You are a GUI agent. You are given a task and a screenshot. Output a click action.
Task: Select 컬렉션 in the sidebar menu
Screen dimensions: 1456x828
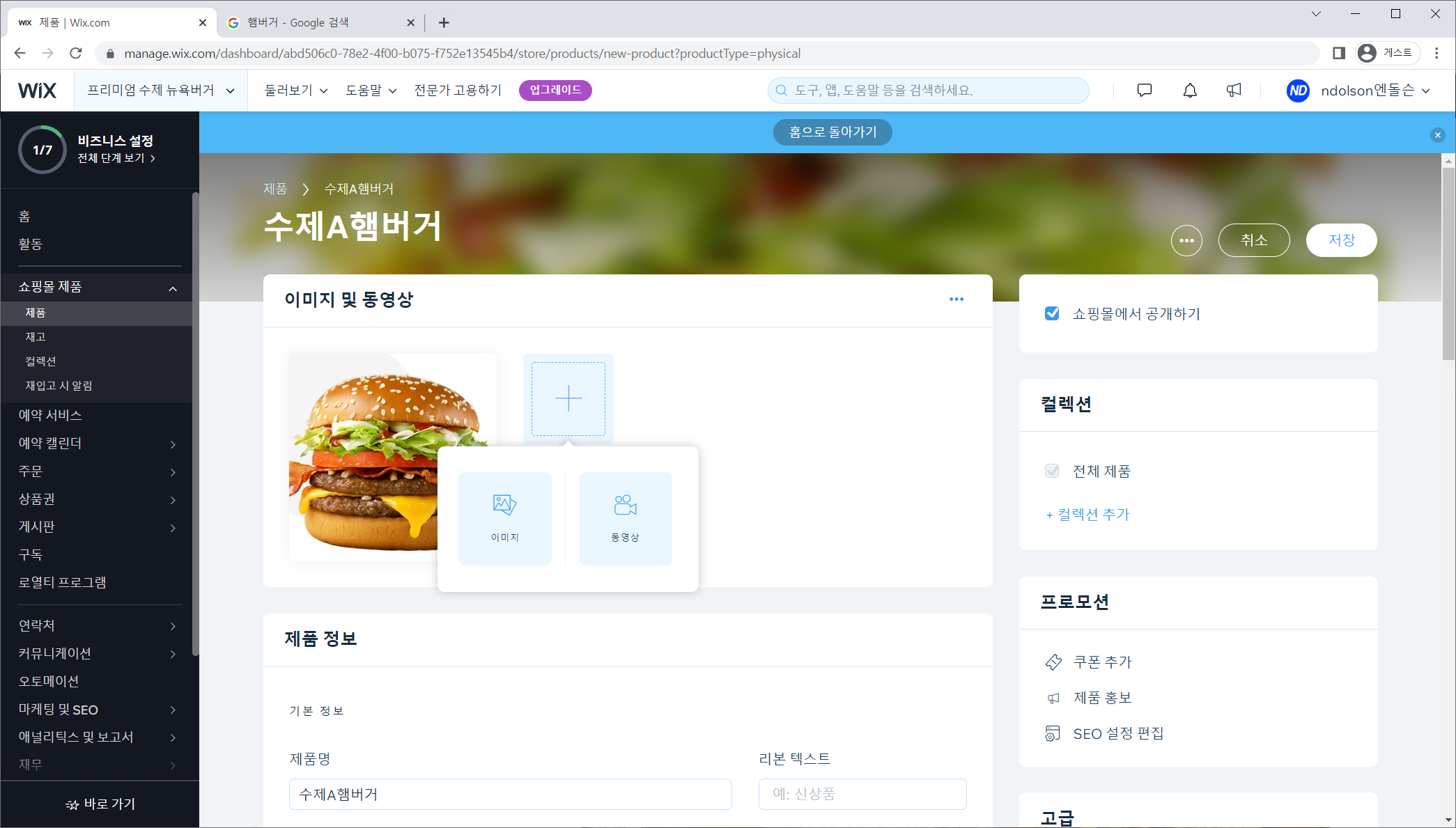click(x=40, y=361)
